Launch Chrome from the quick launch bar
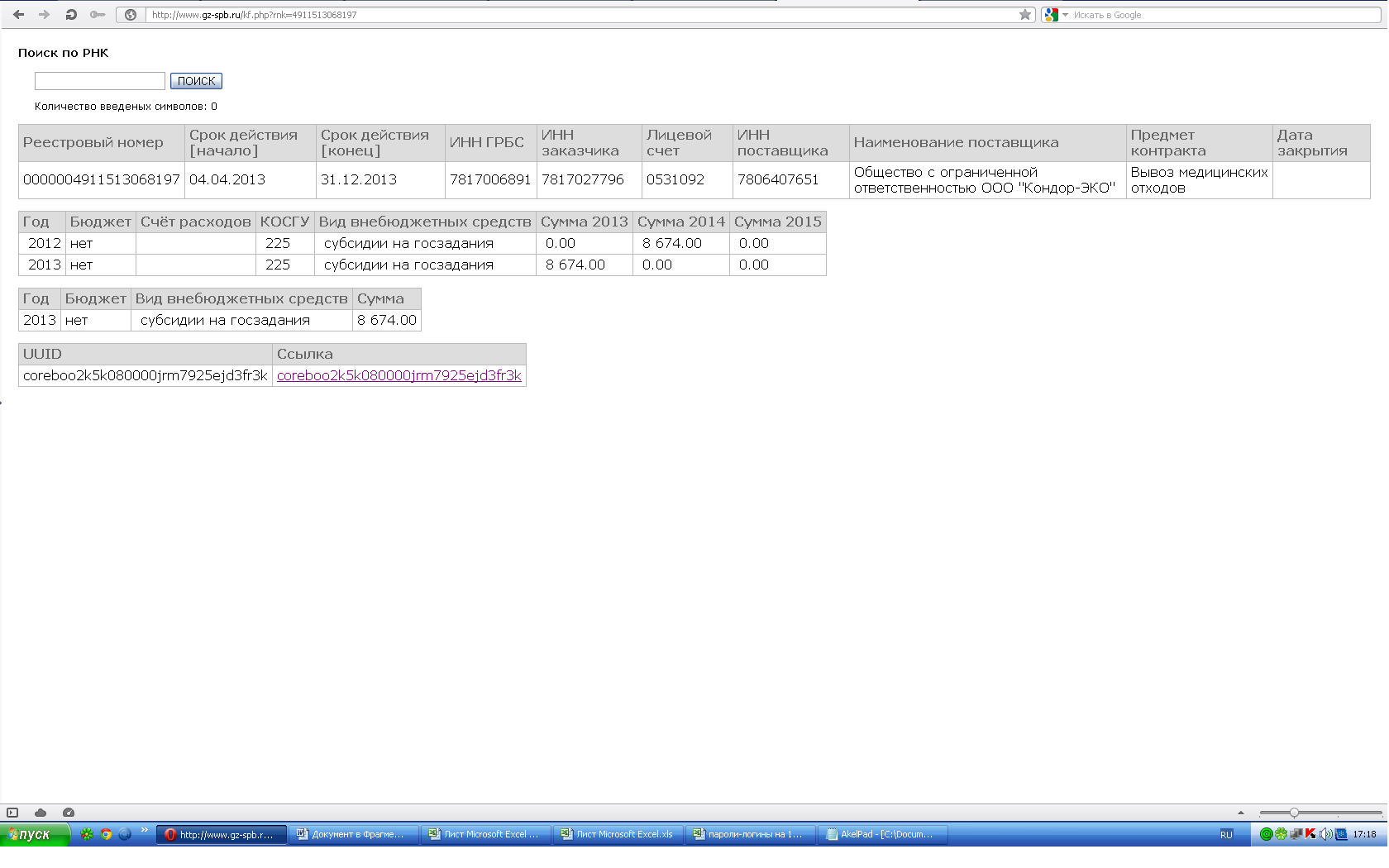Screen dimensions: 1389x868 click(106, 834)
